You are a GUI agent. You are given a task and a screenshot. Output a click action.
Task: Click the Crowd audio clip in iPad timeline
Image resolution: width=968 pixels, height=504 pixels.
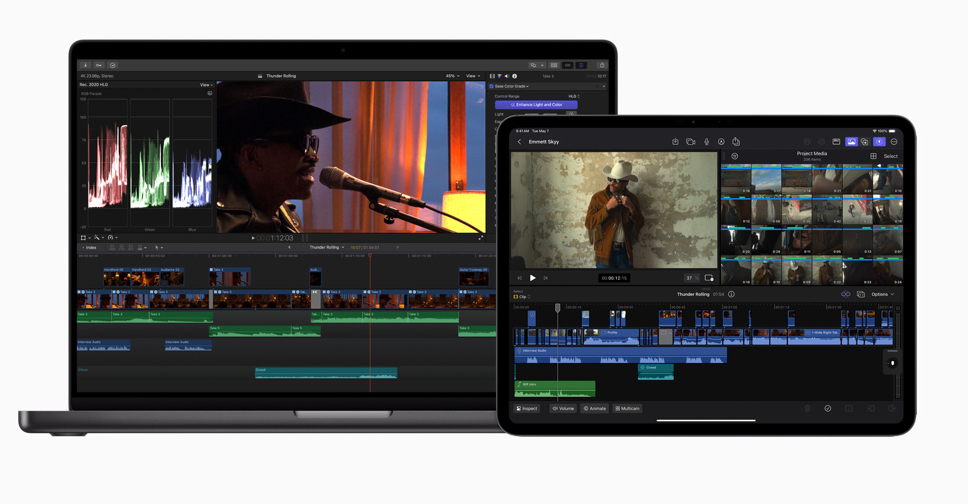coord(655,369)
